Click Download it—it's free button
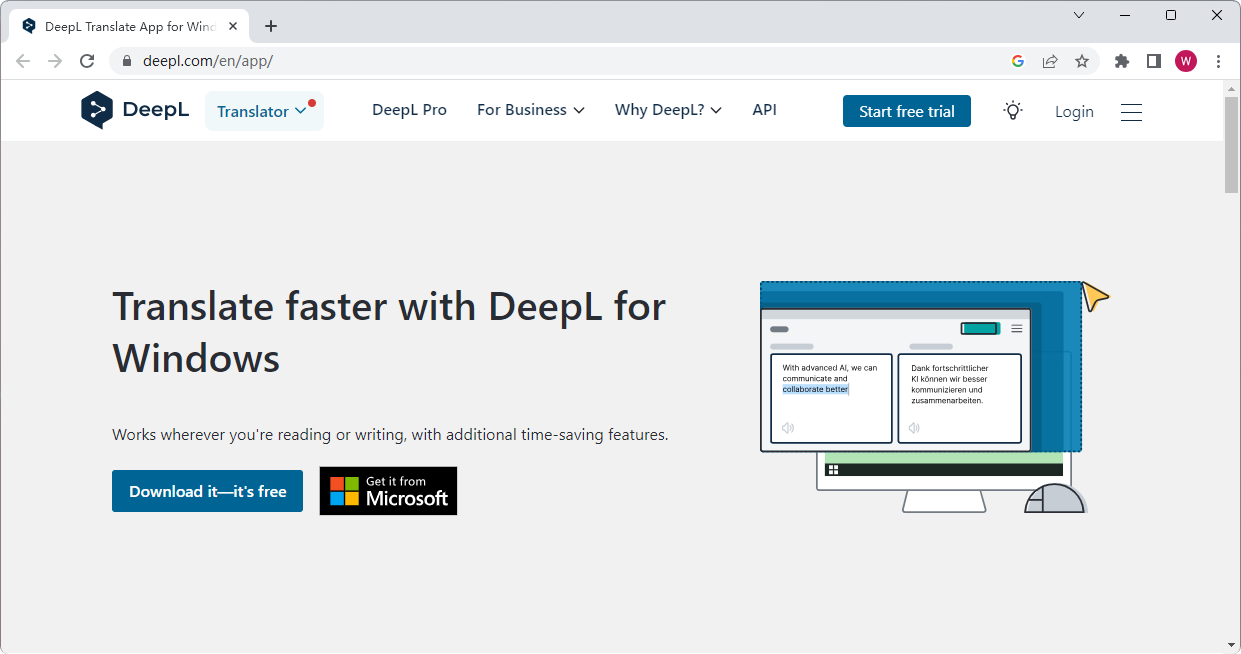This screenshot has width=1241, height=654. coord(207,491)
